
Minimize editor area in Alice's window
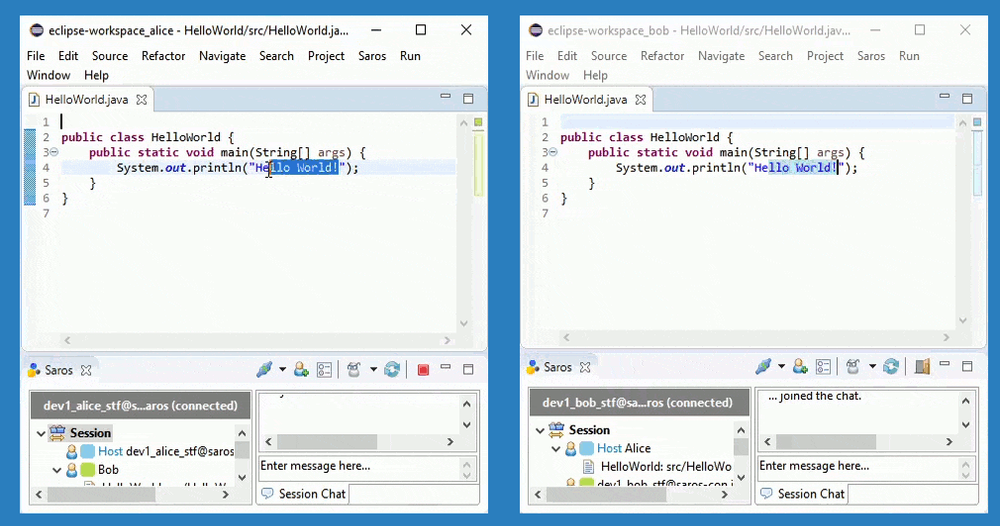446,96
